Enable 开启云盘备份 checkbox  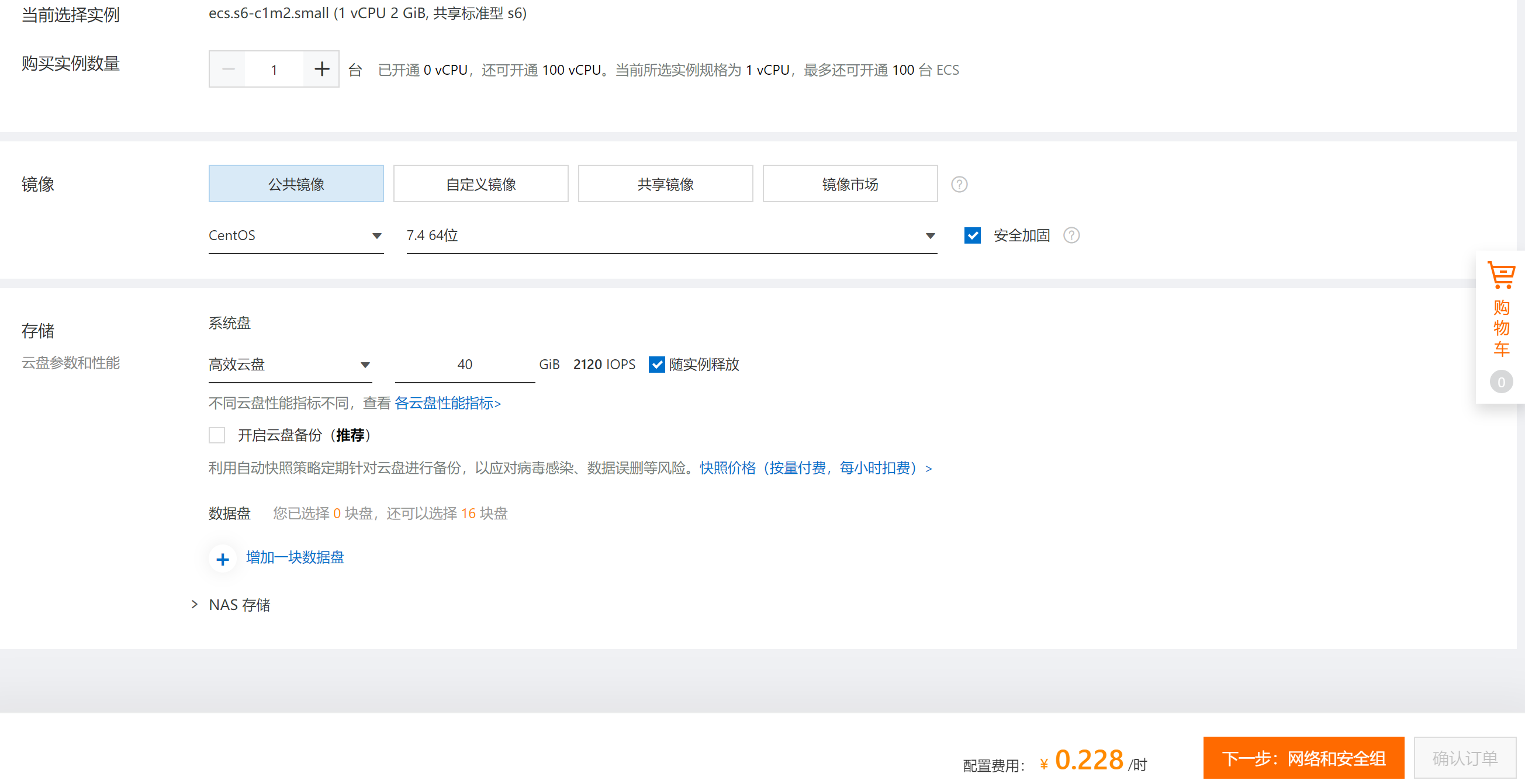(x=217, y=435)
